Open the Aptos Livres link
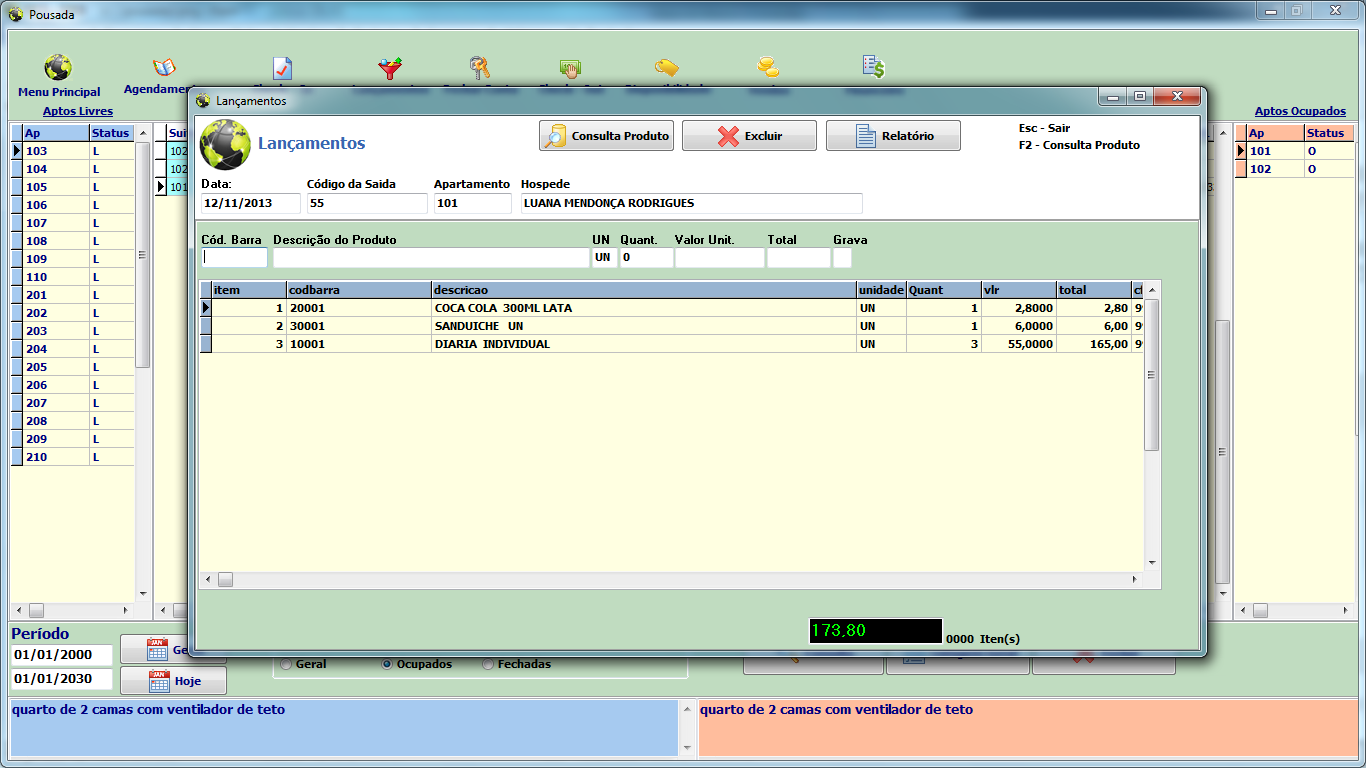The width and height of the screenshot is (1366, 768). [78, 111]
